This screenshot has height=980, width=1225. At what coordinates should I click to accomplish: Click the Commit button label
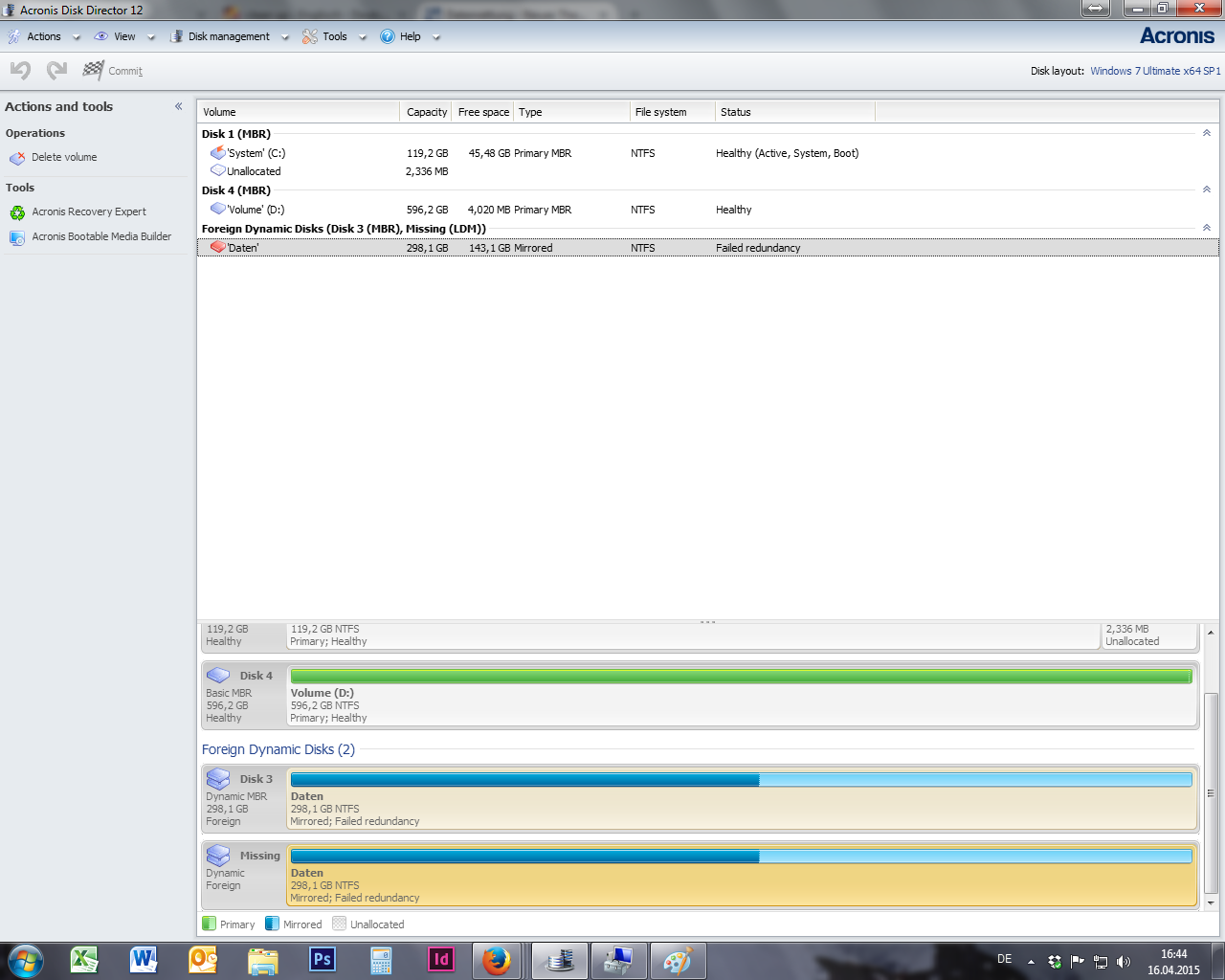[x=125, y=72]
